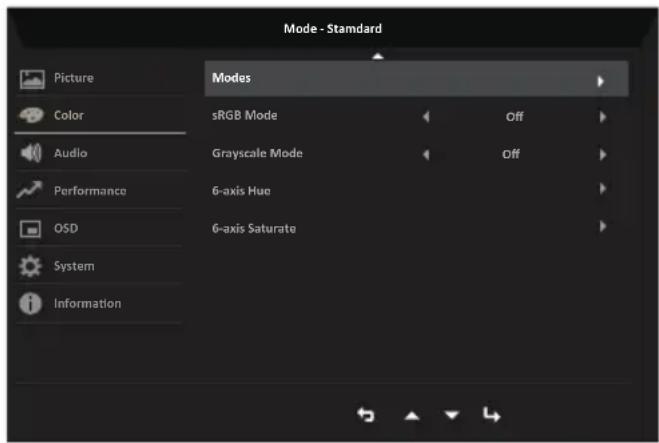
Task: Select the OSD screen icon
Action: (31, 229)
